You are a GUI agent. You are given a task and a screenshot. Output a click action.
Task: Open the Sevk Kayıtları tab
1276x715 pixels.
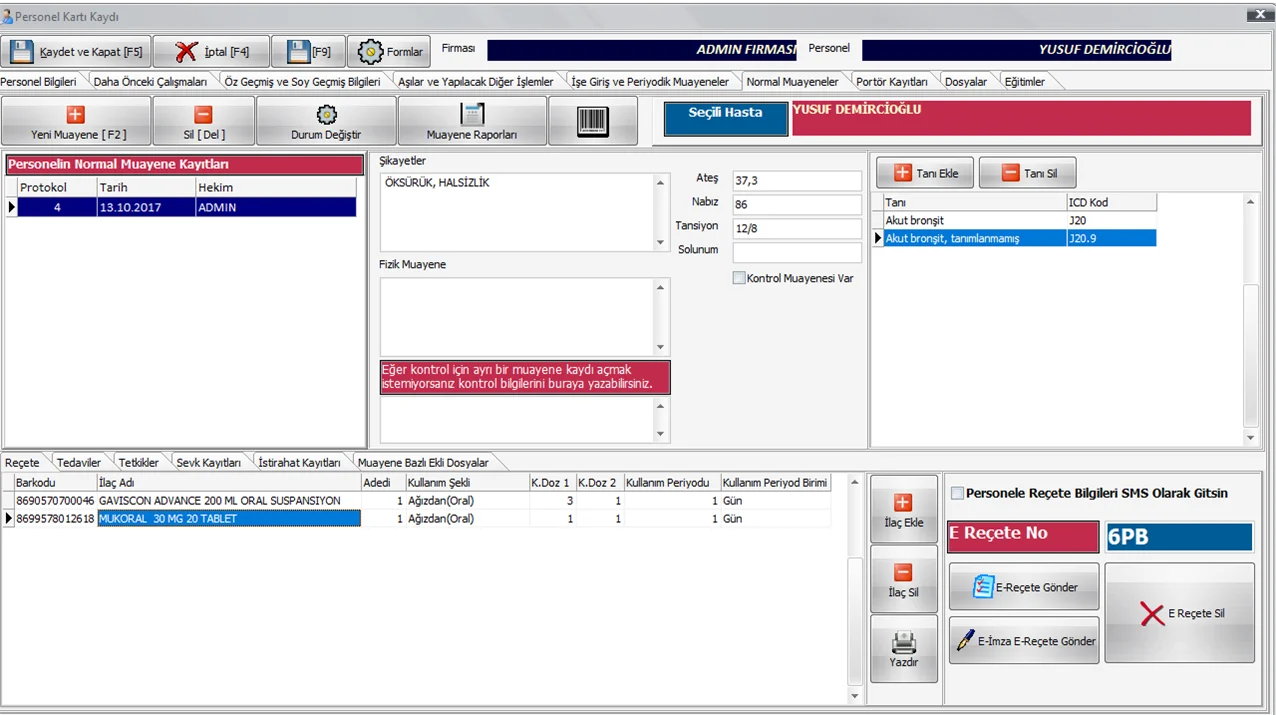[x=209, y=463]
